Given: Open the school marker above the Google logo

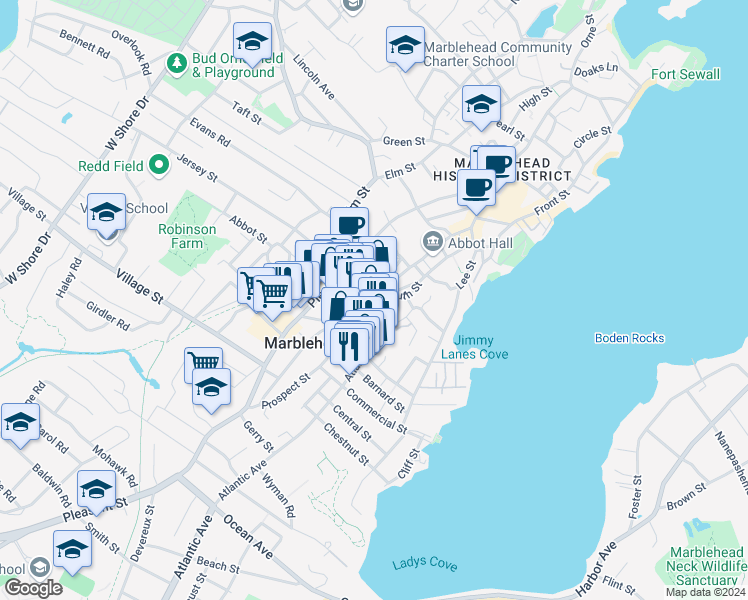Looking at the screenshot, I should (x=71, y=550).
